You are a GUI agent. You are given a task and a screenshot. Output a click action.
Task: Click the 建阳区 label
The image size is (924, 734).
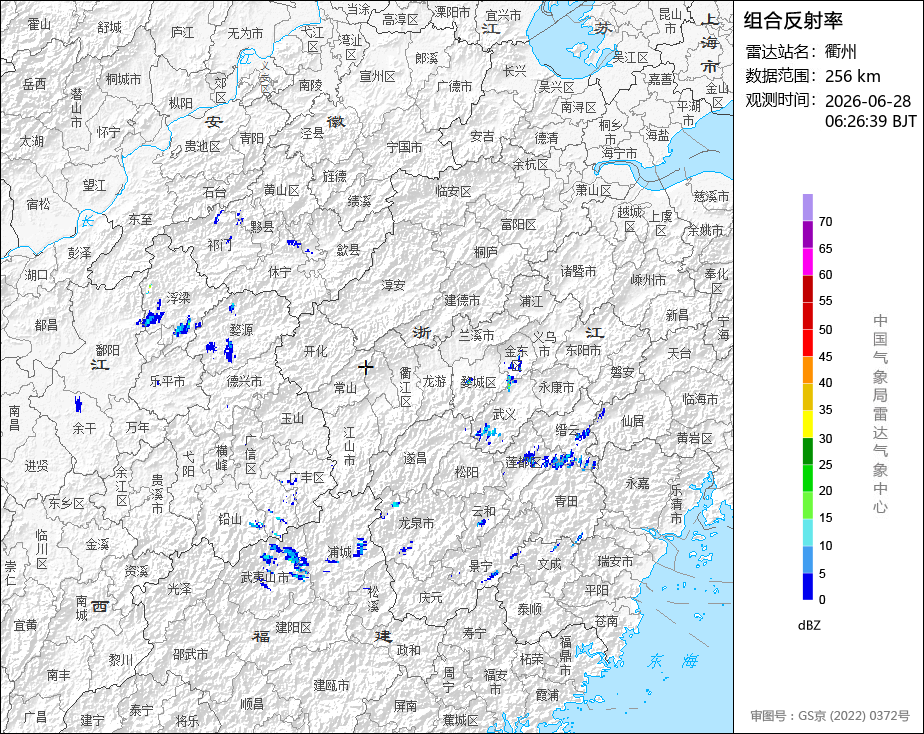[293, 627]
